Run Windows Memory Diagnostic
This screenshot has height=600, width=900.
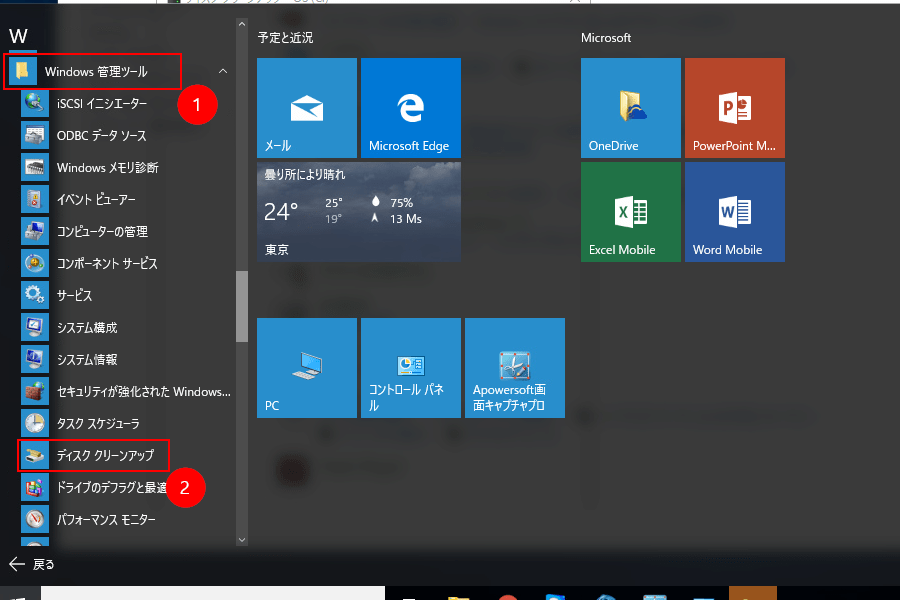click(92, 167)
